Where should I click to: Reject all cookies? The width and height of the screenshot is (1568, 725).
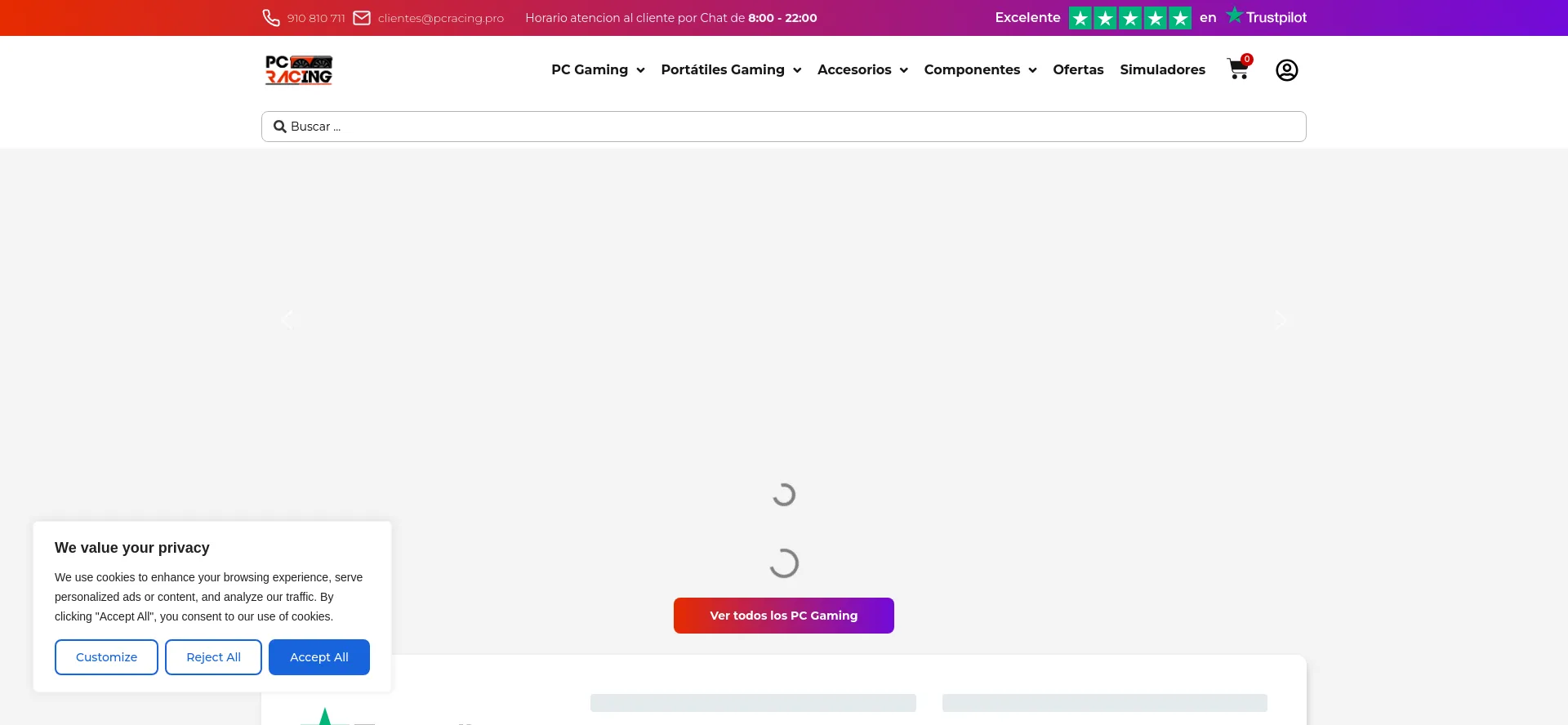click(213, 657)
